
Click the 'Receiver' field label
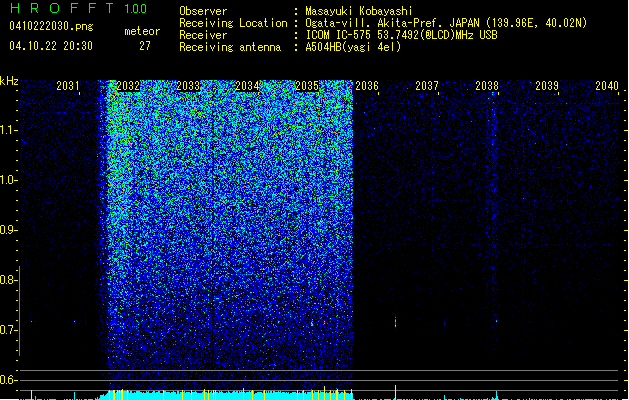pyautogui.click(x=203, y=35)
